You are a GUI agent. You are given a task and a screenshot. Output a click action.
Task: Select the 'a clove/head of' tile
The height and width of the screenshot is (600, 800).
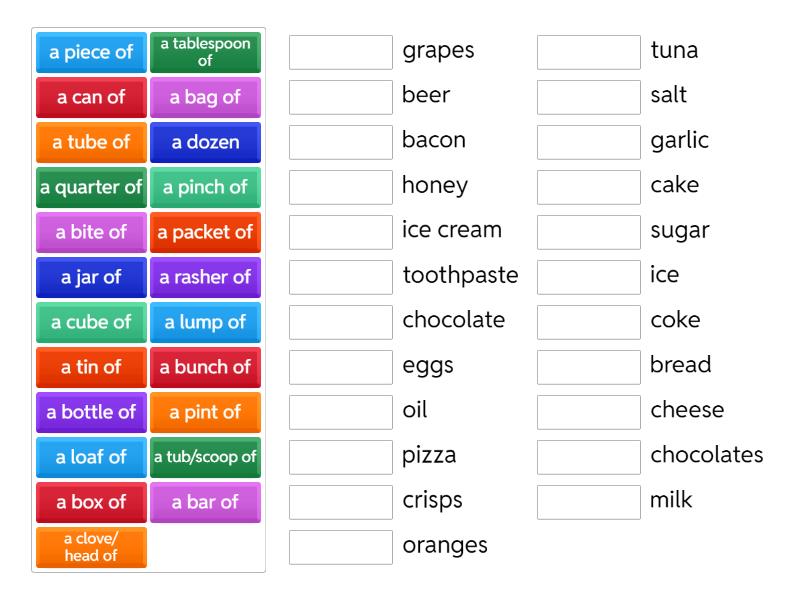(91, 548)
